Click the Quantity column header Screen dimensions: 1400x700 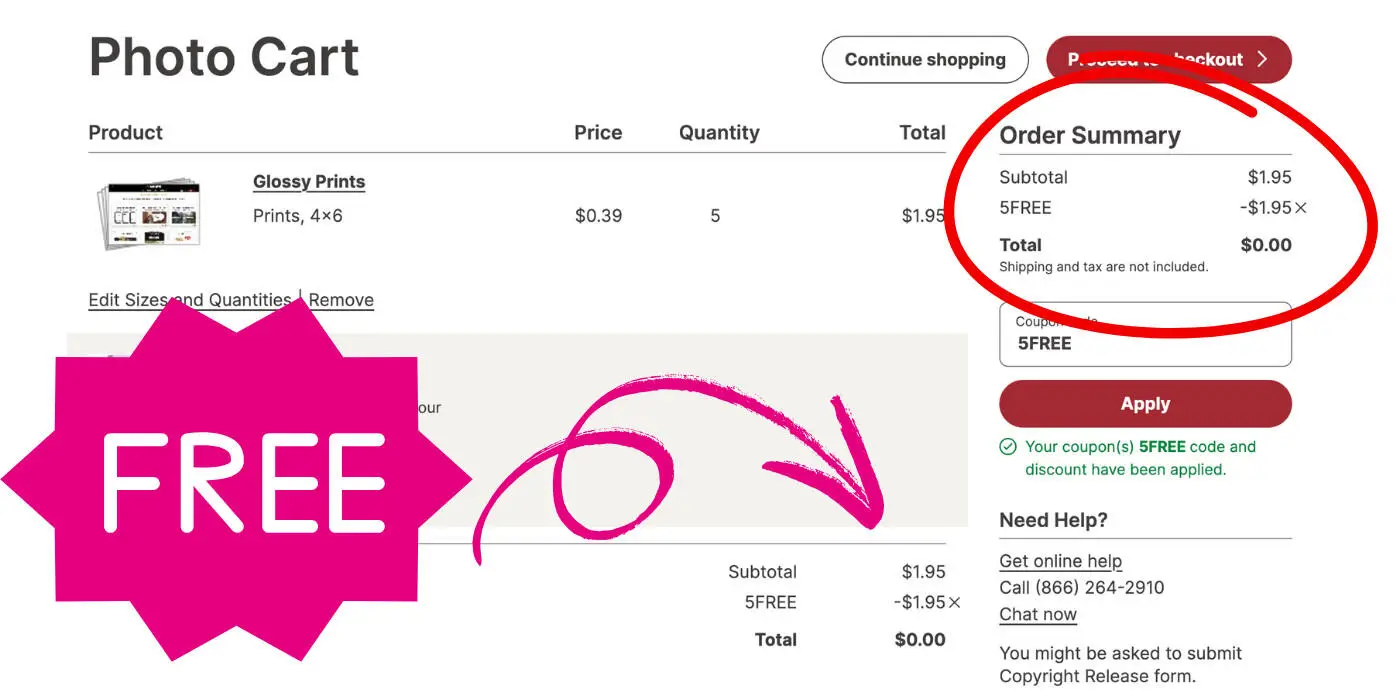719,133
